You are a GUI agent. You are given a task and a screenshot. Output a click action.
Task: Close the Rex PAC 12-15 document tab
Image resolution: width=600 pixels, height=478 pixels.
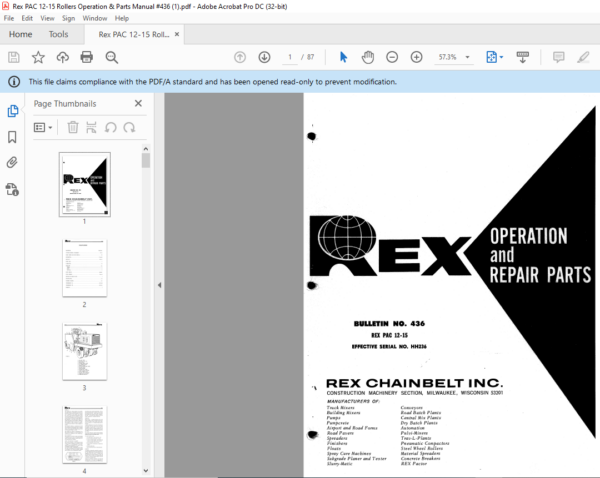(177, 34)
